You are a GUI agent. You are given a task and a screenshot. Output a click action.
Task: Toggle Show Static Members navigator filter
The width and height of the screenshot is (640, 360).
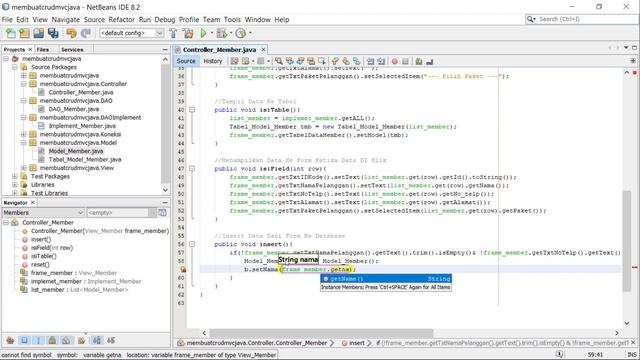coord(38,340)
